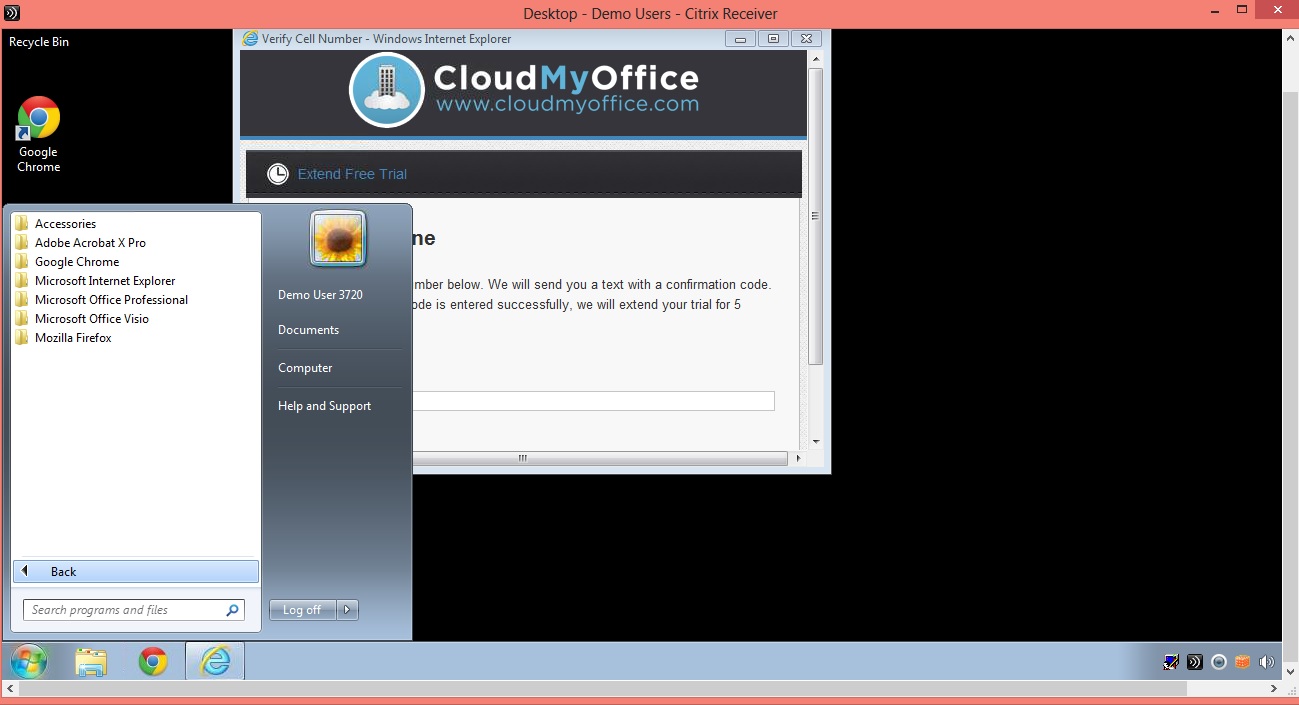
Task: Click the Citrix window scroll-down arrow
Action: [1290, 673]
